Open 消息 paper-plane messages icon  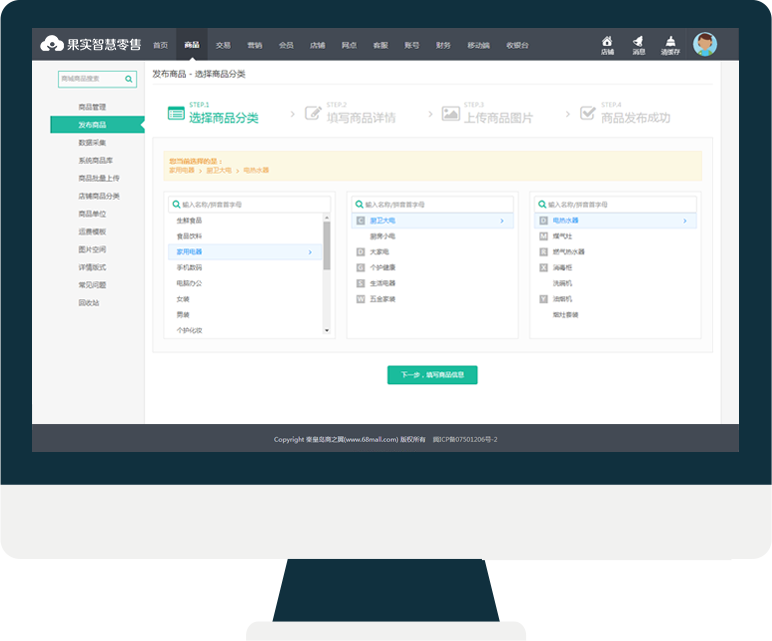638,43
